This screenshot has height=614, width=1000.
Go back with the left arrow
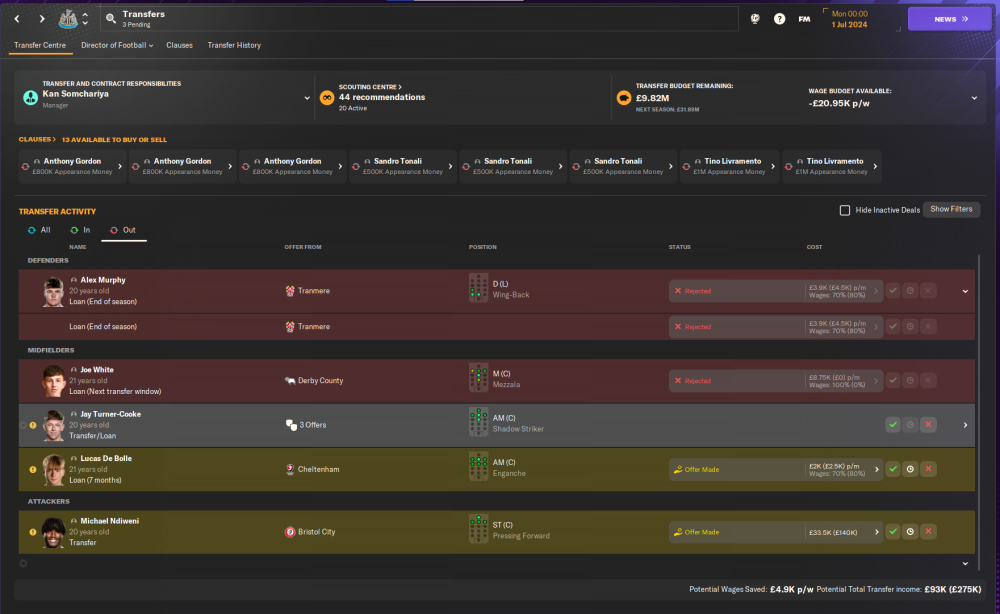(17, 19)
